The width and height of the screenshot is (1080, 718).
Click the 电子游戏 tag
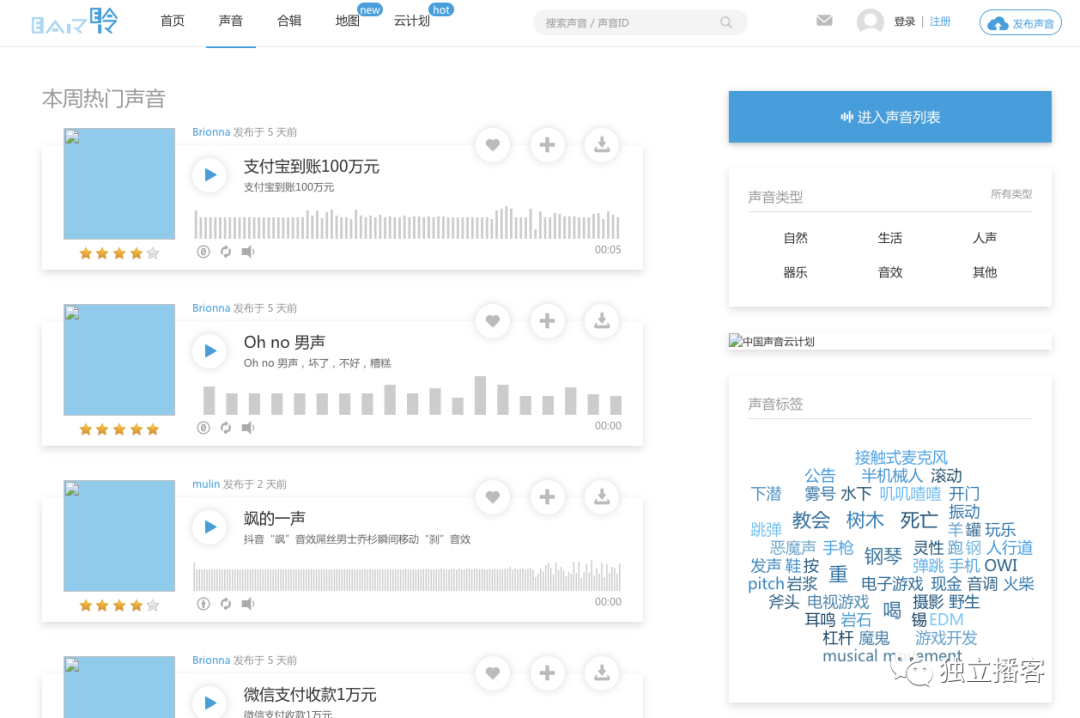click(892, 584)
